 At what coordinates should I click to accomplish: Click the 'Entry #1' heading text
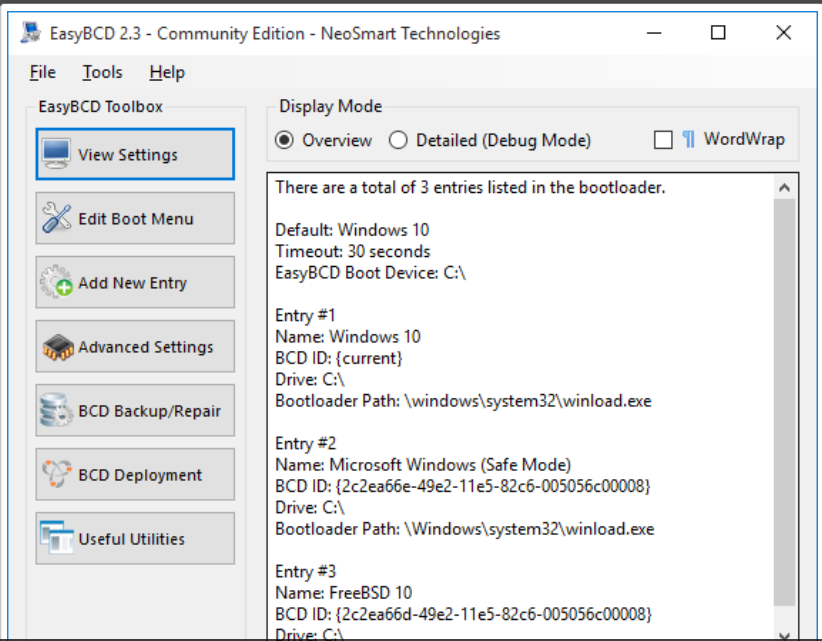305,316
